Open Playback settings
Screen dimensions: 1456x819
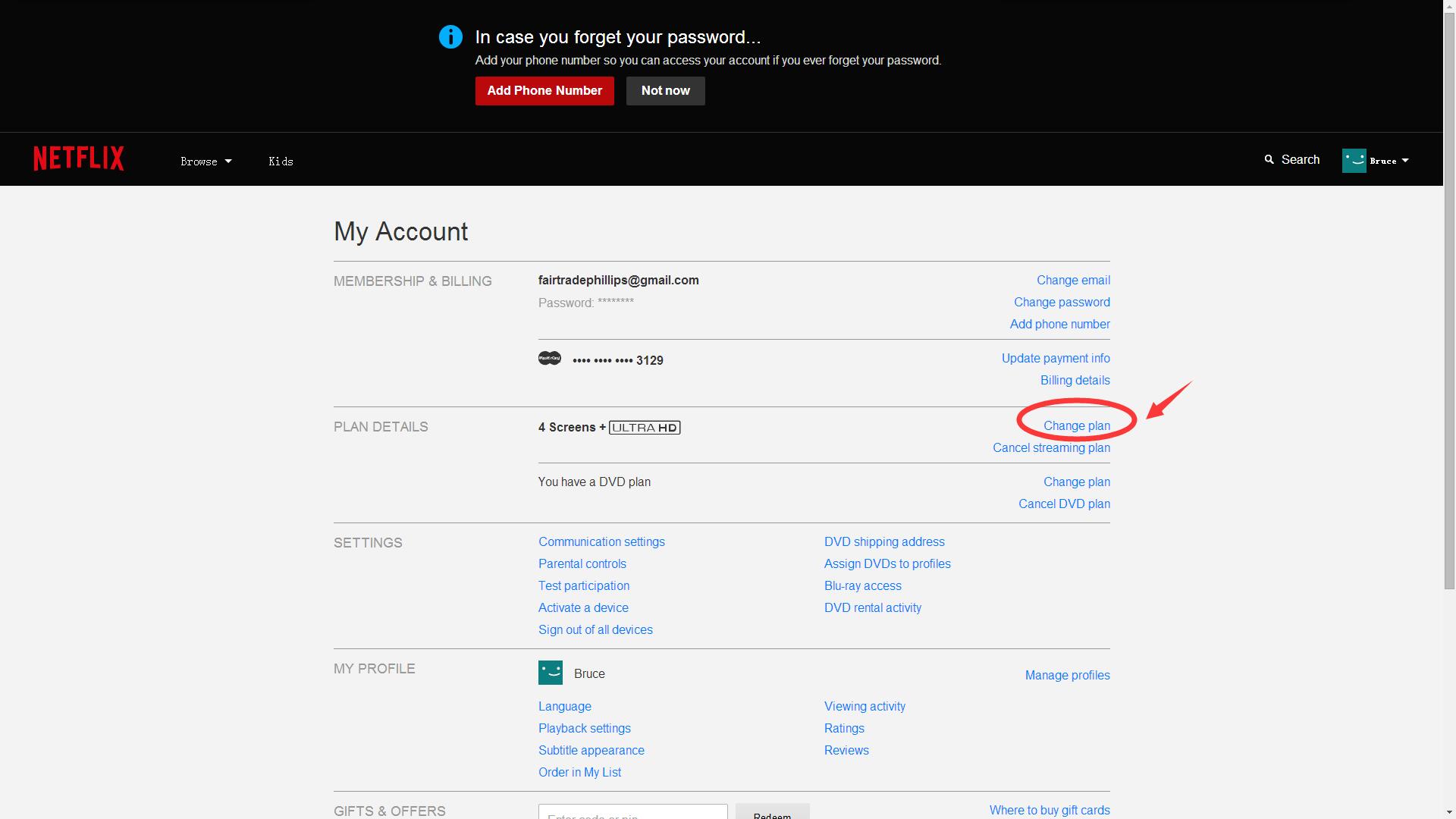[x=585, y=728]
